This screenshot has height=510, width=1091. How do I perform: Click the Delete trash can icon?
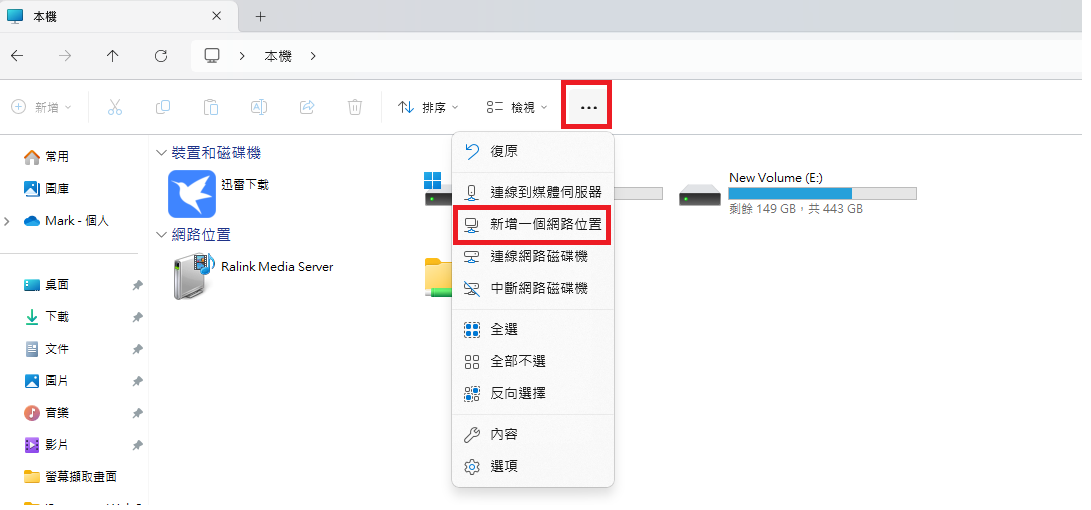(354, 107)
